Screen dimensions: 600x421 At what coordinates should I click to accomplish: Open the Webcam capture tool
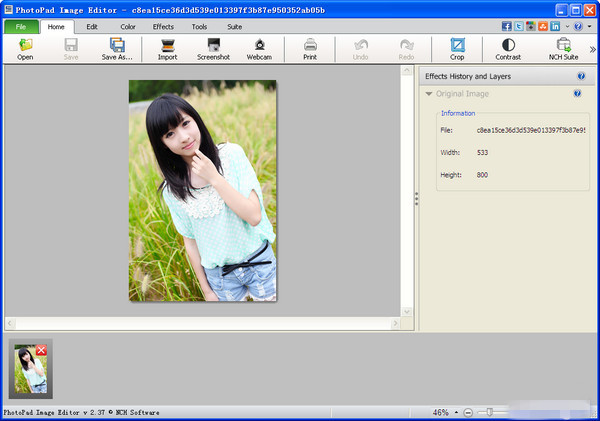point(259,46)
